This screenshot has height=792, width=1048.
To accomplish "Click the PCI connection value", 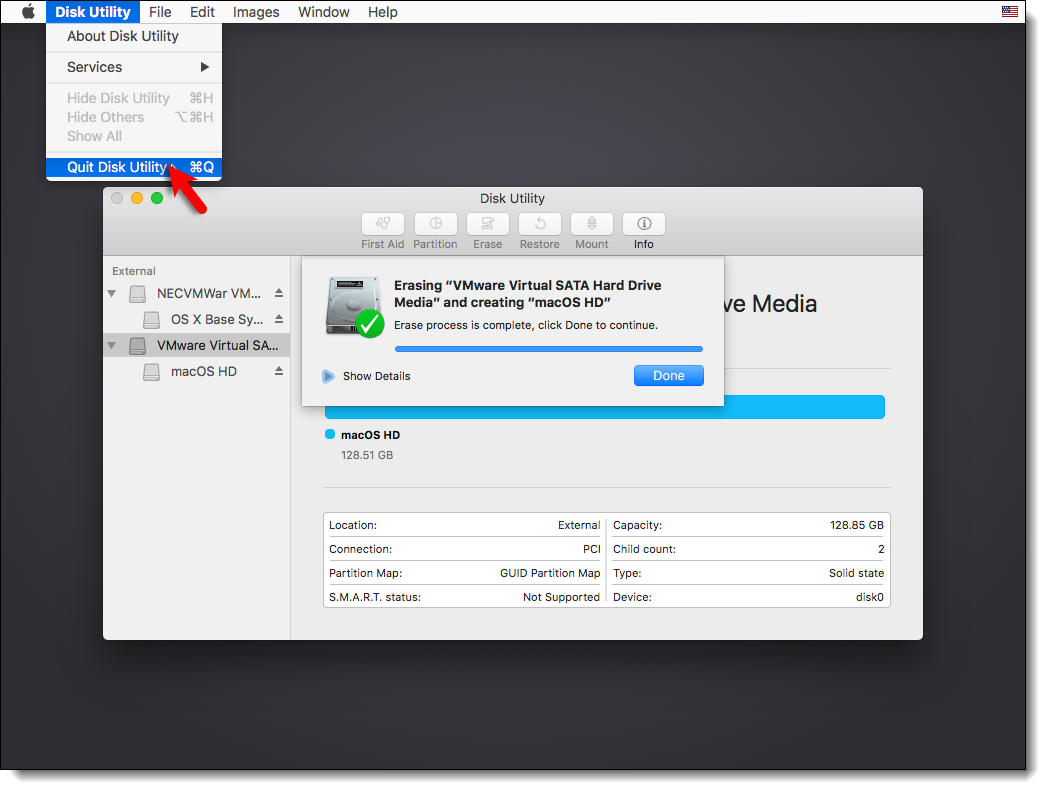I will [x=592, y=549].
